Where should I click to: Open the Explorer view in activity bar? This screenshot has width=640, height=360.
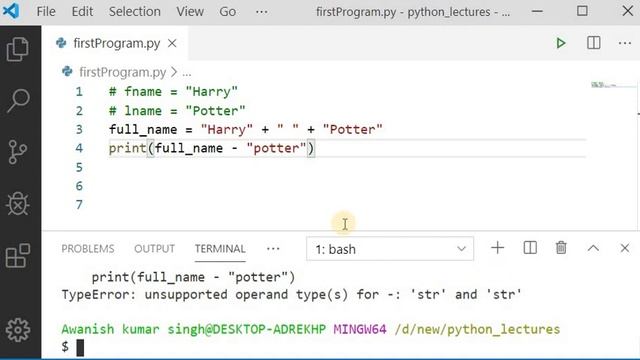18,49
